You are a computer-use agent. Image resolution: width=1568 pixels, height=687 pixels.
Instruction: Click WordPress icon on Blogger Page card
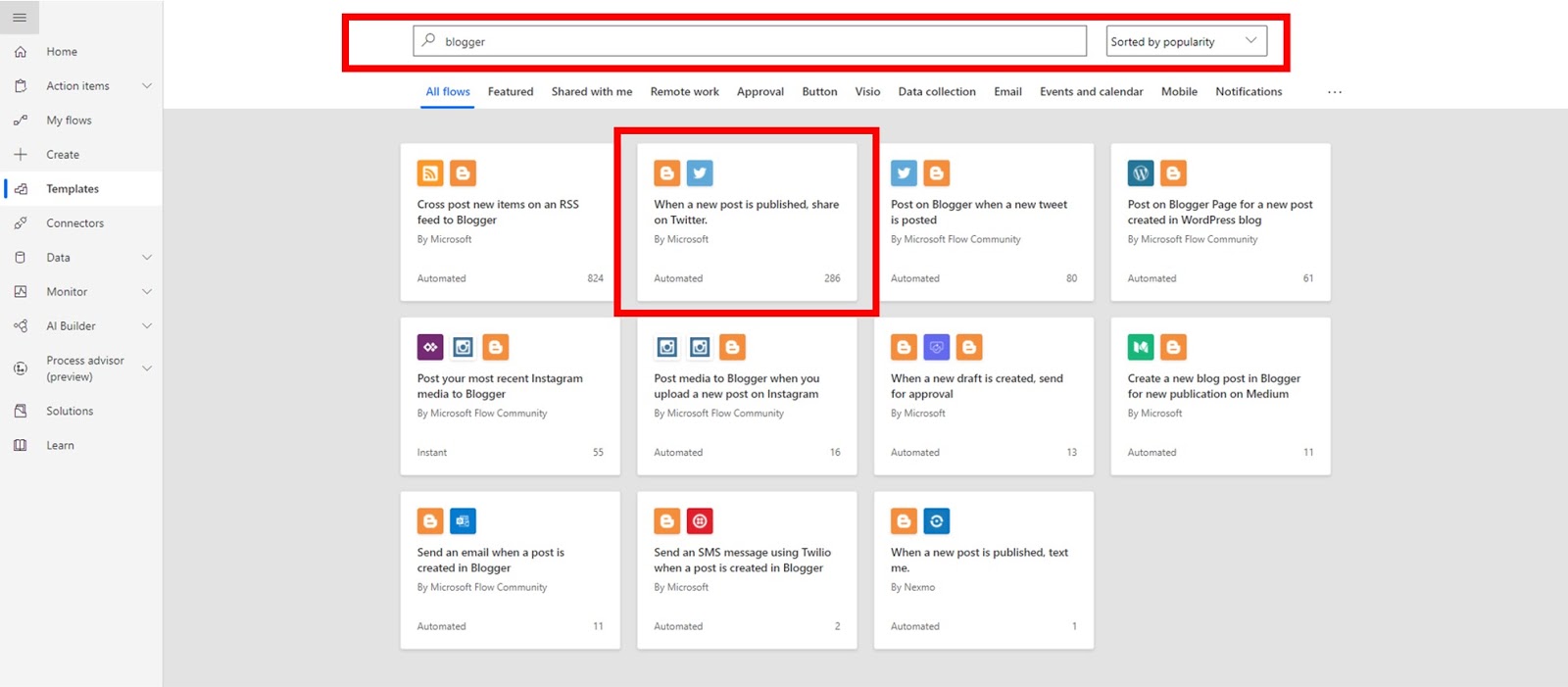tap(1141, 173)
